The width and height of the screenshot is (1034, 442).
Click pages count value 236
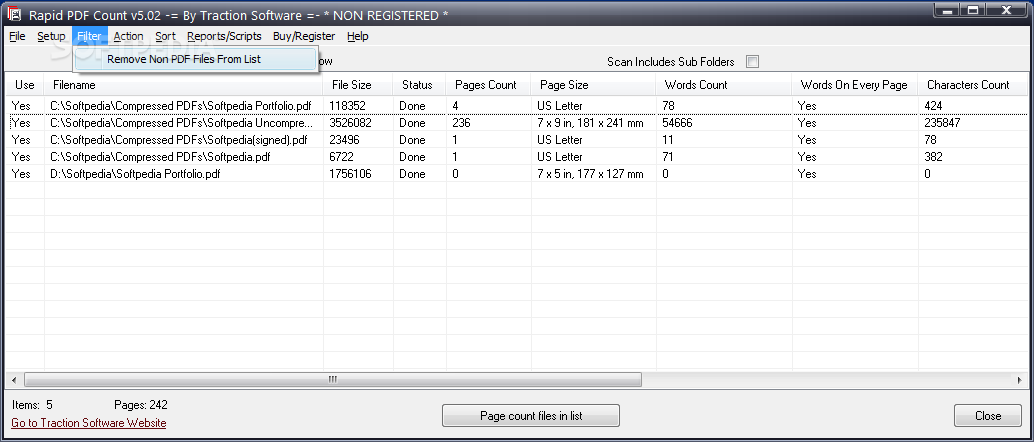click(462, 123)
